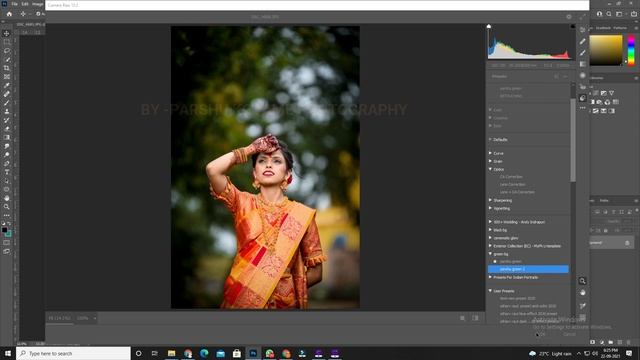Image resolution: width=640 pixels, height=360 pixels.
Task: Select the Rectangular Marquee tool
Action: (7, 42)
